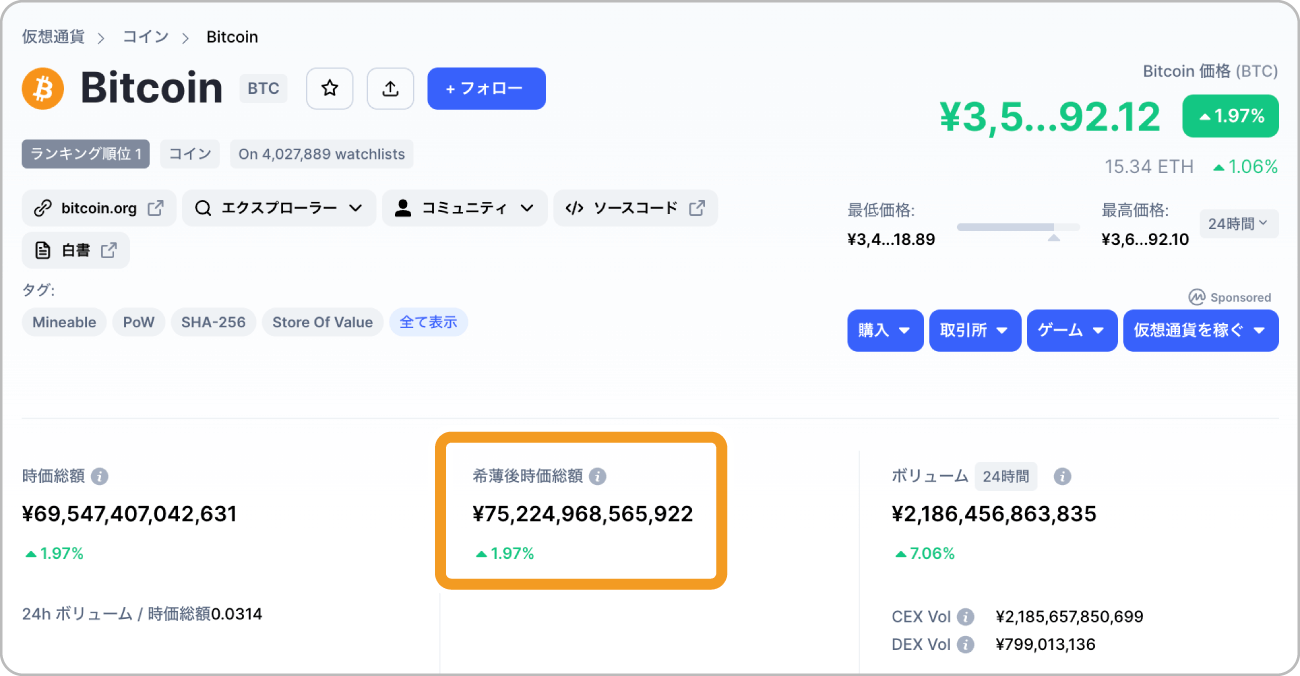Click the info icon next to 時価総額
Screen dimensions: 1300x676
(100, 476)
